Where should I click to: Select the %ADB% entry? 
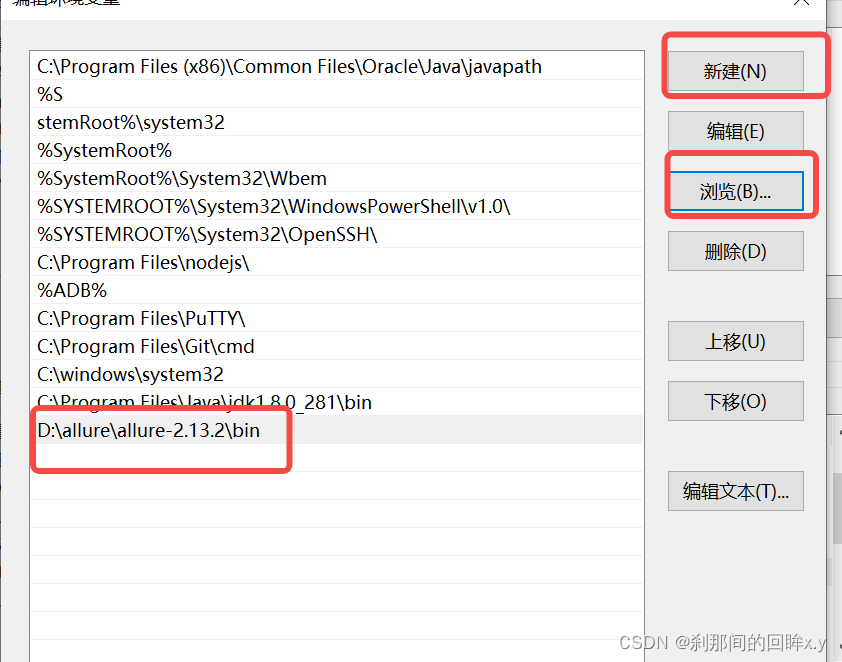[337, 290]
